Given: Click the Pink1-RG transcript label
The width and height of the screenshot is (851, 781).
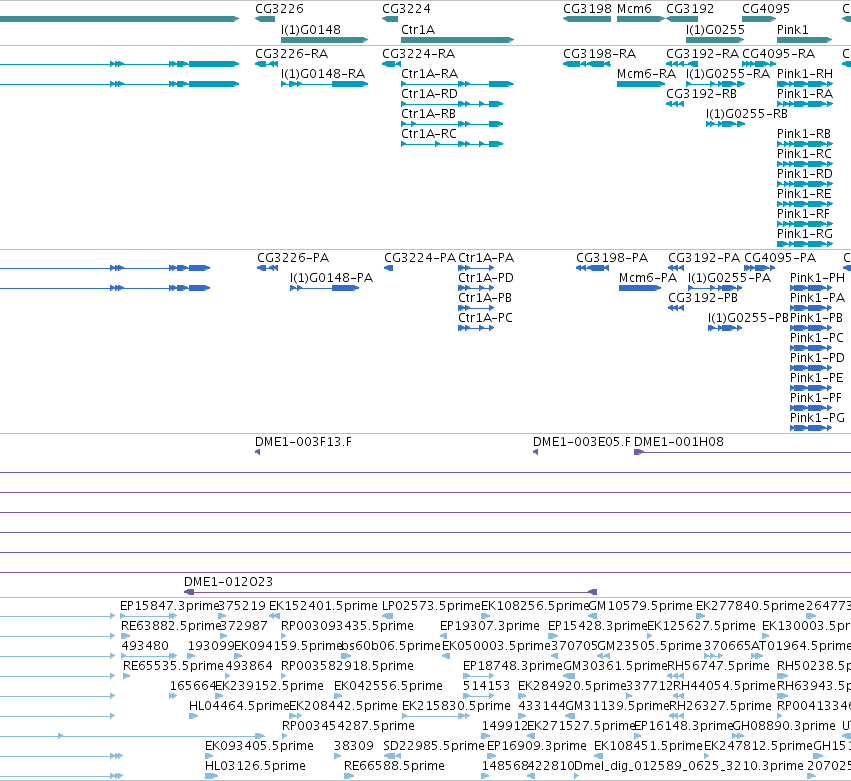Looking at the screenshot, I should pos(805,234).
